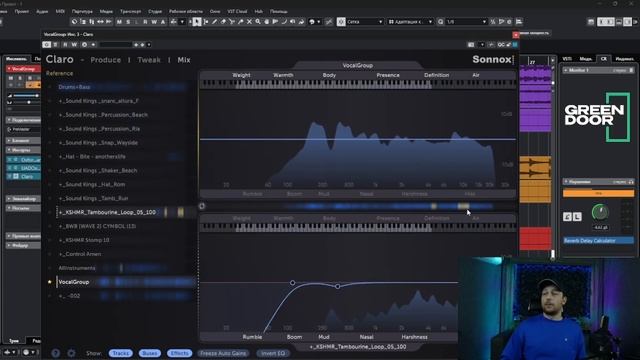Screen dimensions: 640x360
Task: Click the loop icon left of spectrum strip
Action: [x=202, y=206]
